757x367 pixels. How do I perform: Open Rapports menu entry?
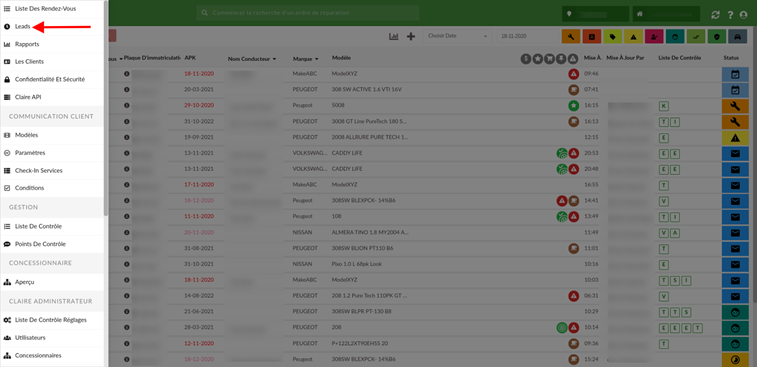click(27, 44)
